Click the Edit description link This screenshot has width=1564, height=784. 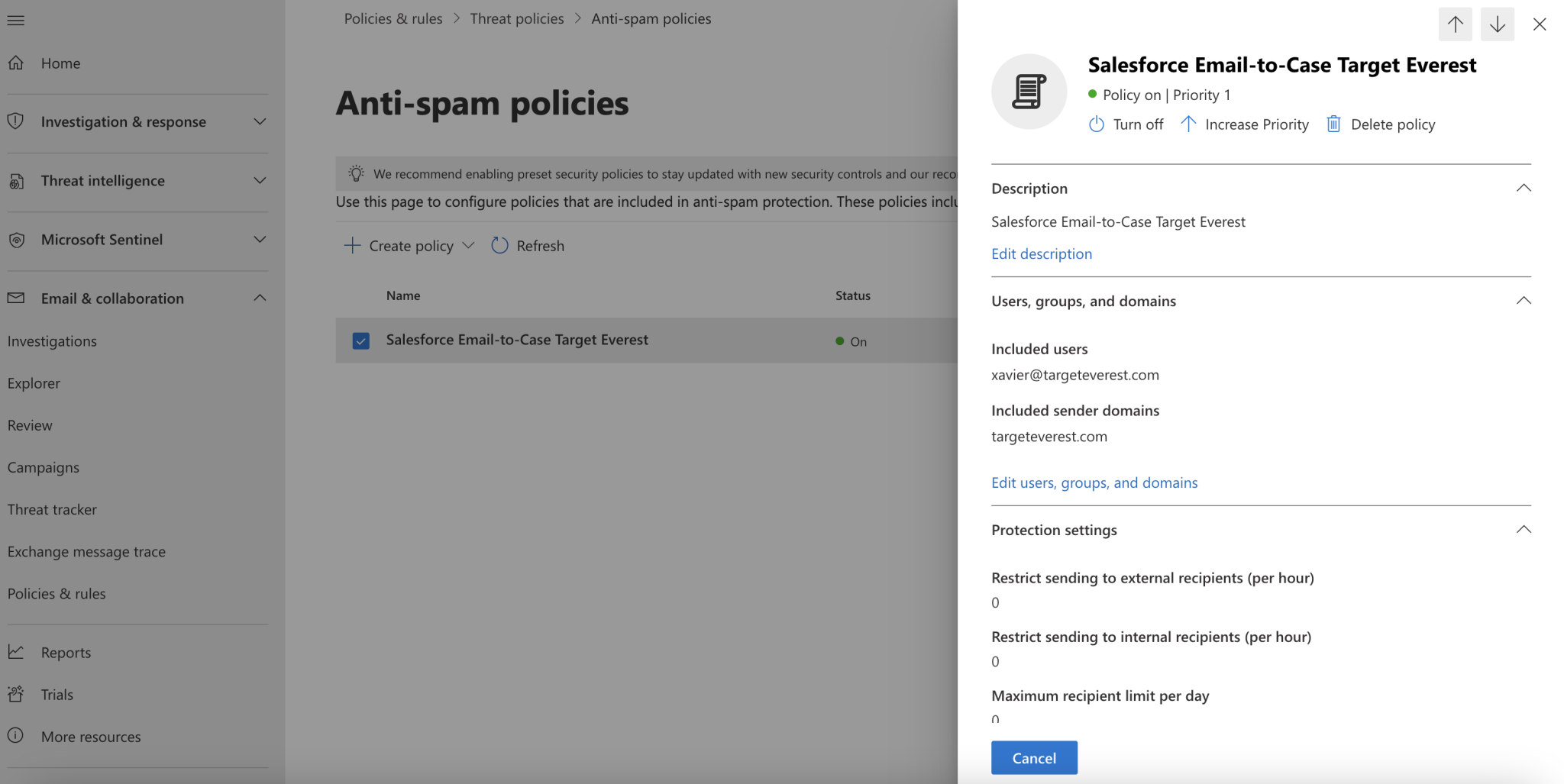coord(1041,253)
